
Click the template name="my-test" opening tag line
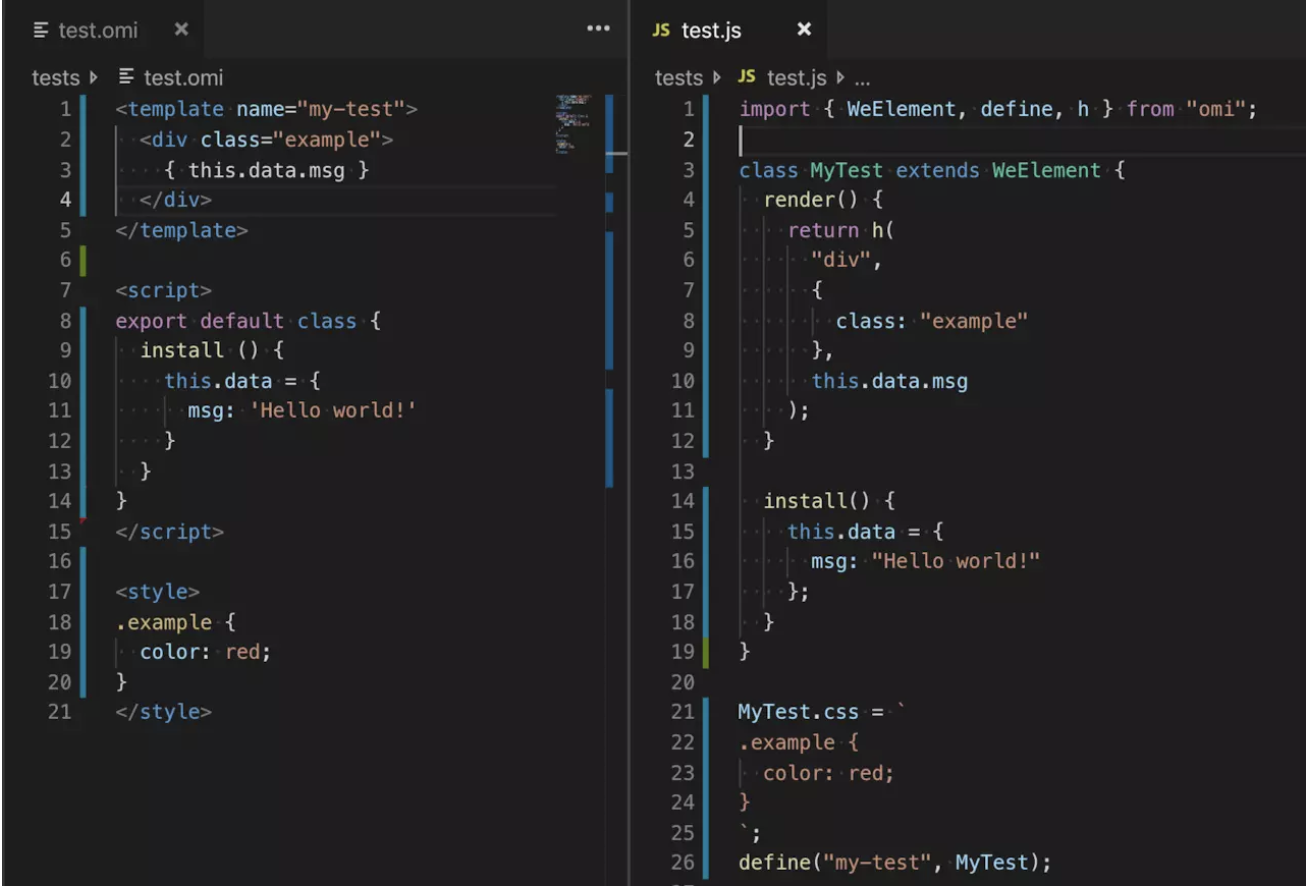point(266,109)
